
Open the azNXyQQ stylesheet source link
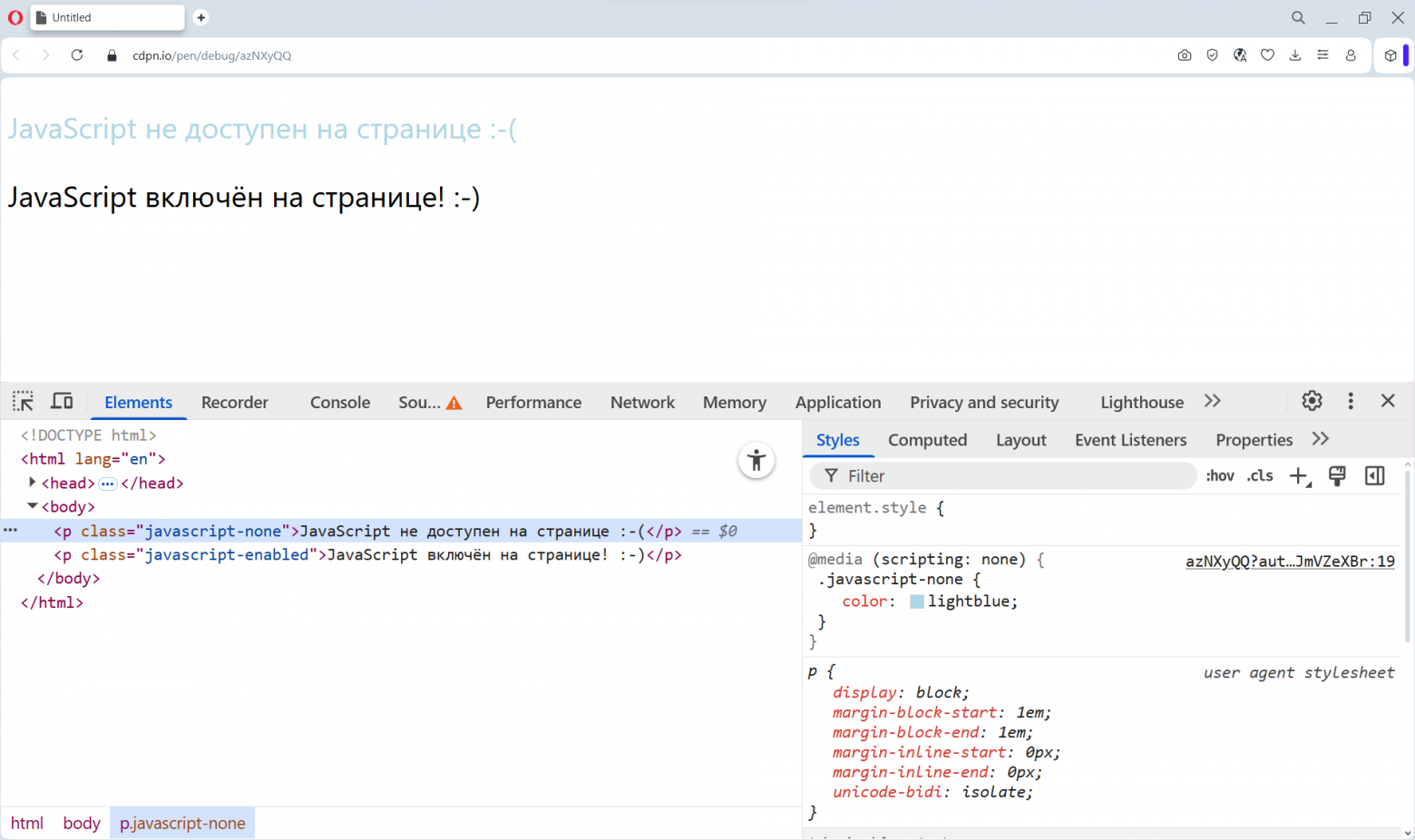[1289, 561]
